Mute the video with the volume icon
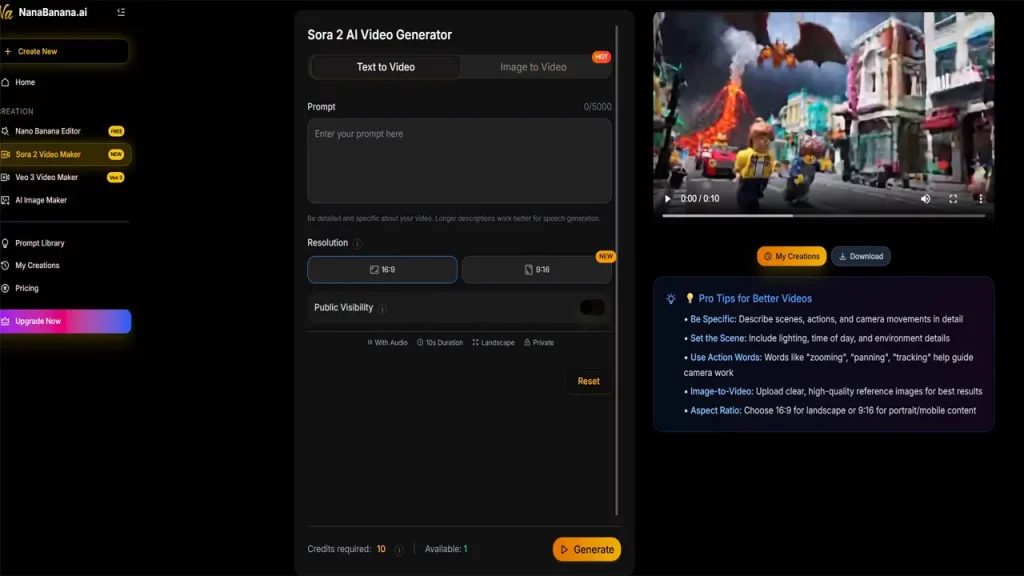This screenshot has height=576, width=1024. point(925,199)
